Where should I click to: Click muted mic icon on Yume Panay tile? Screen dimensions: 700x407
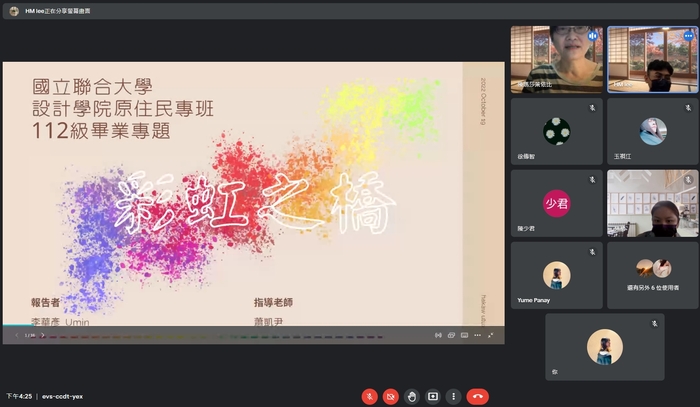592,252
